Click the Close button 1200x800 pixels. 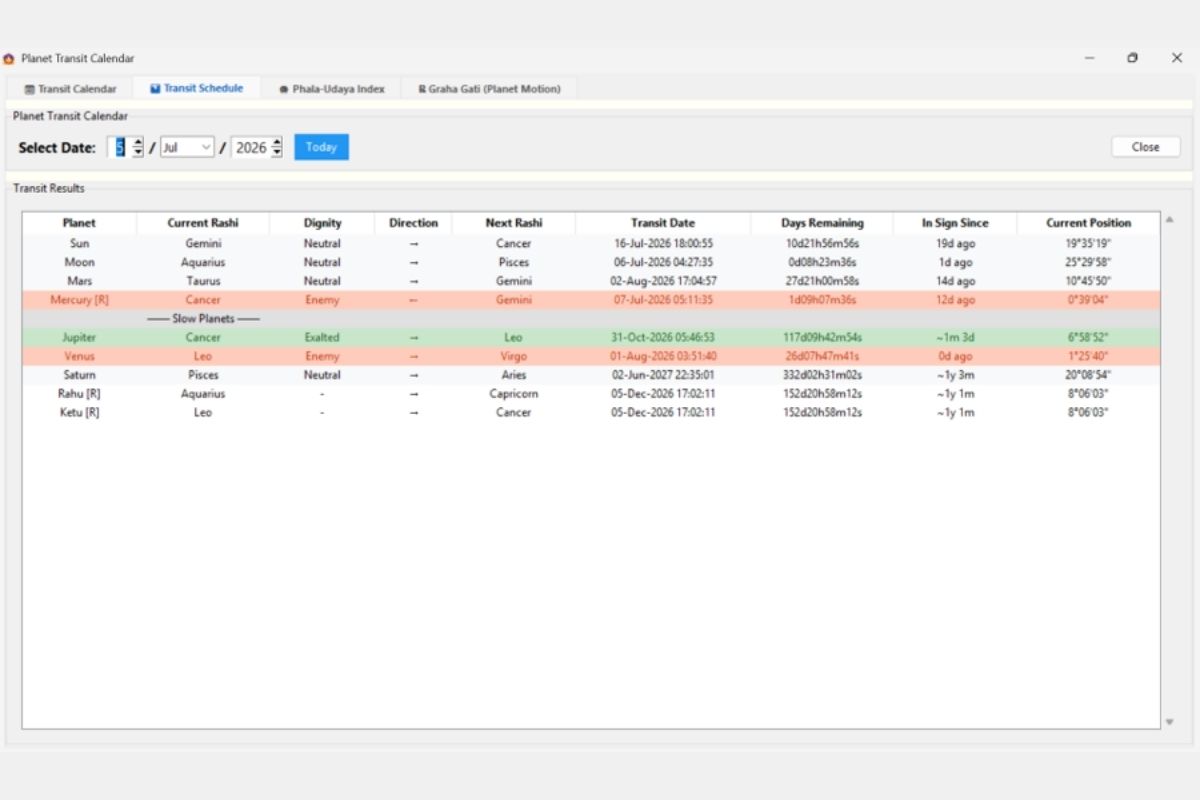(1146, 147)
